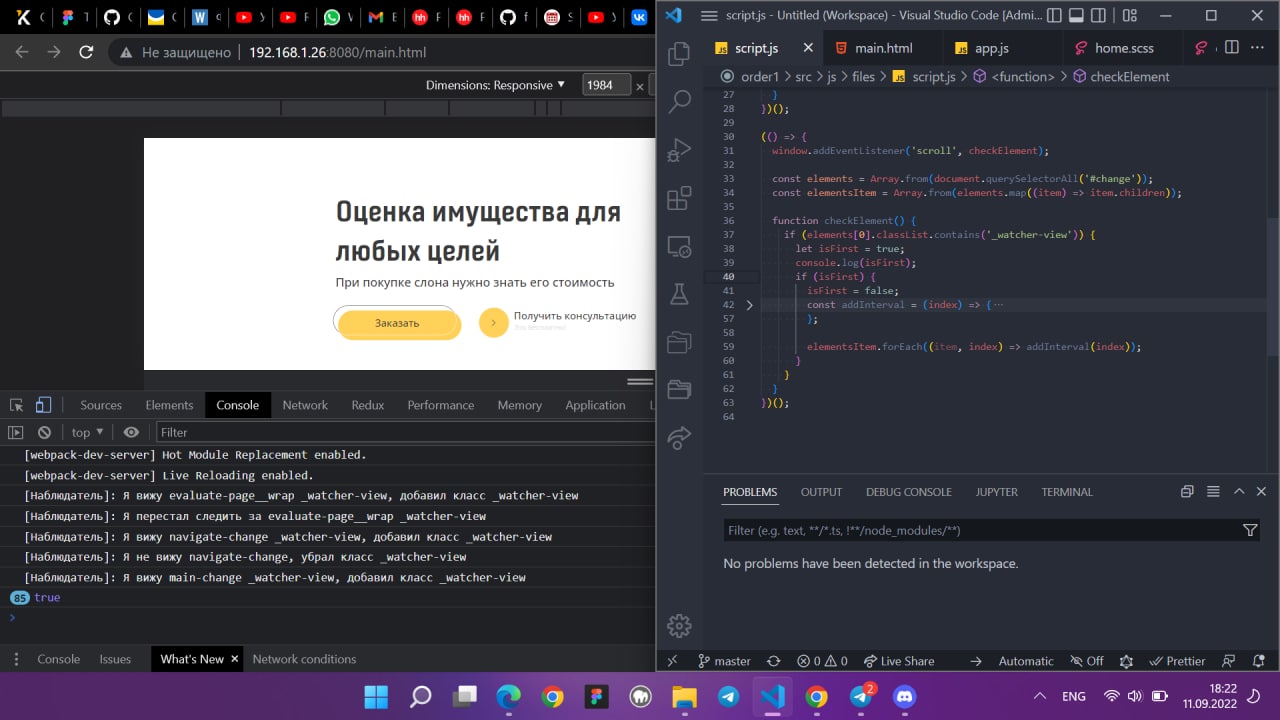Image resolution: width=1280 pixels, height=720 pixels.
Task: Toggle live expression eye icon in console
Action: [x=131, y=432]
